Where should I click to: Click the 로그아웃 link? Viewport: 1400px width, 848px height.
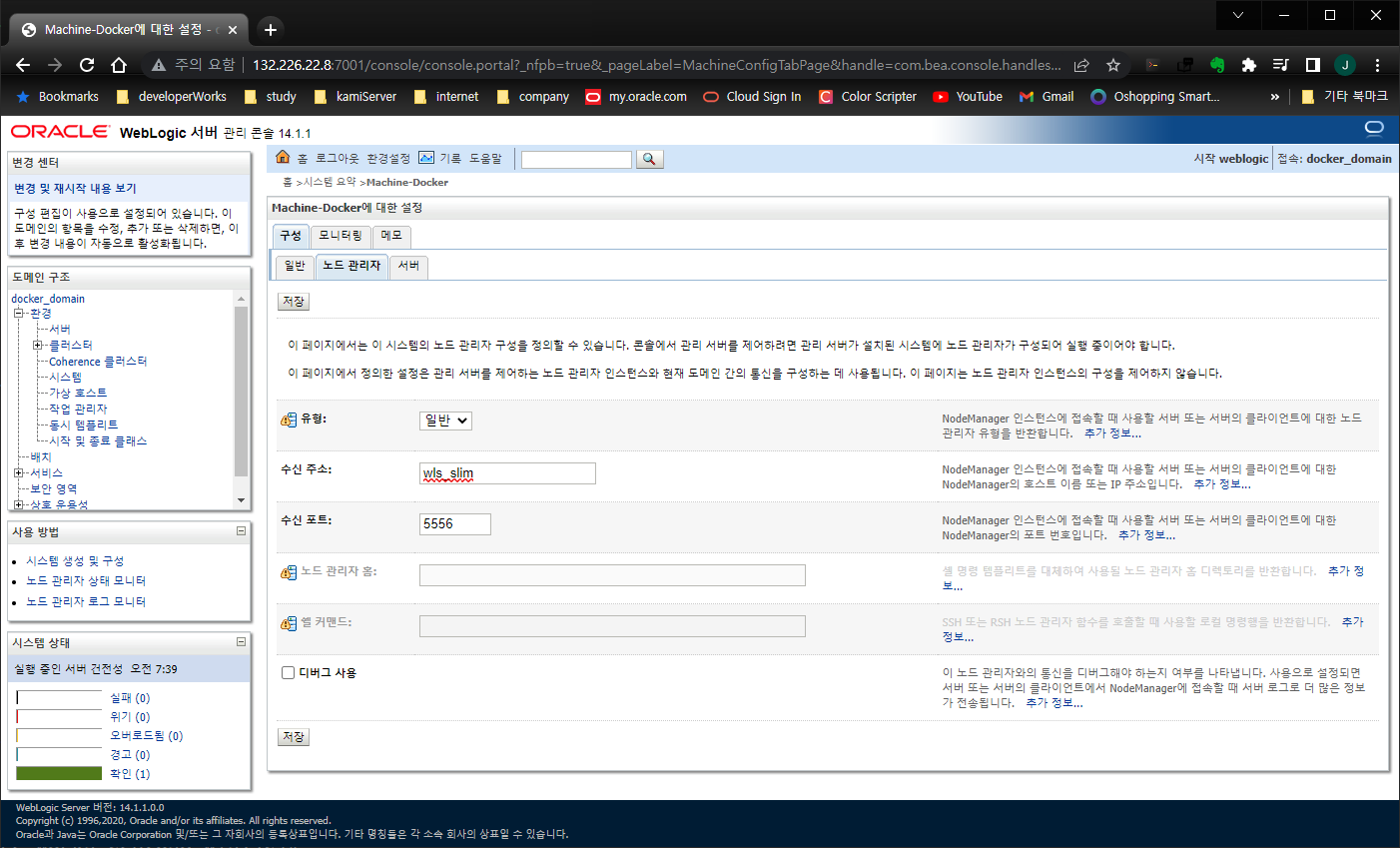click(x=337, y=159)
